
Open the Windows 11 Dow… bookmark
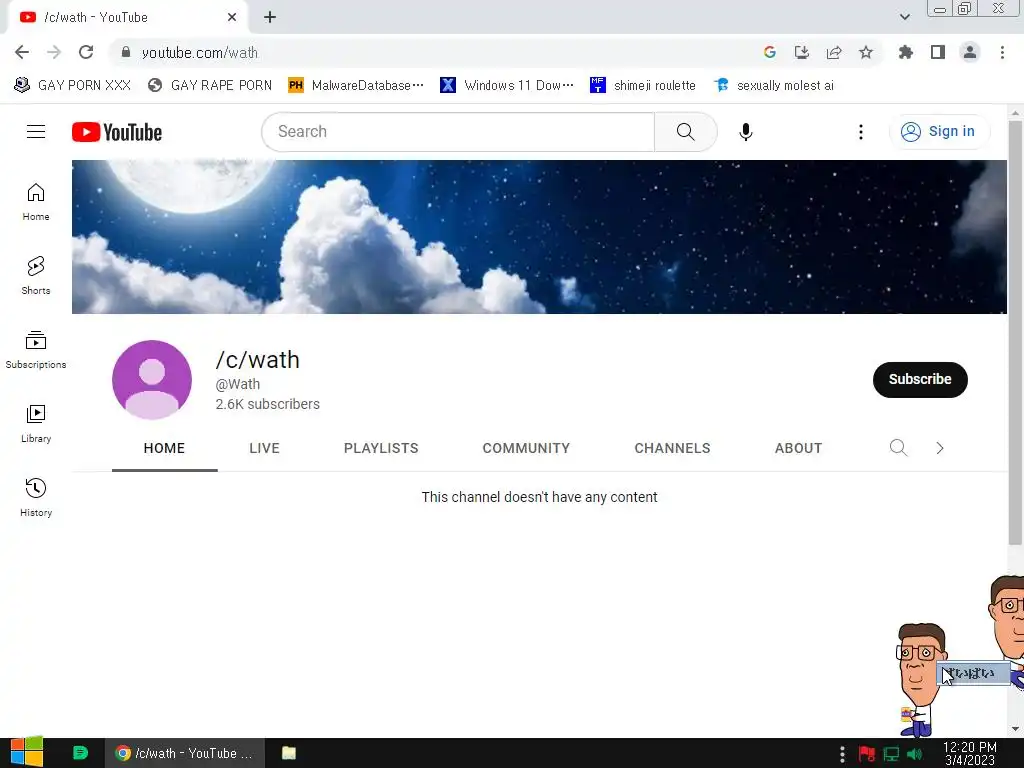click(507, 86)
